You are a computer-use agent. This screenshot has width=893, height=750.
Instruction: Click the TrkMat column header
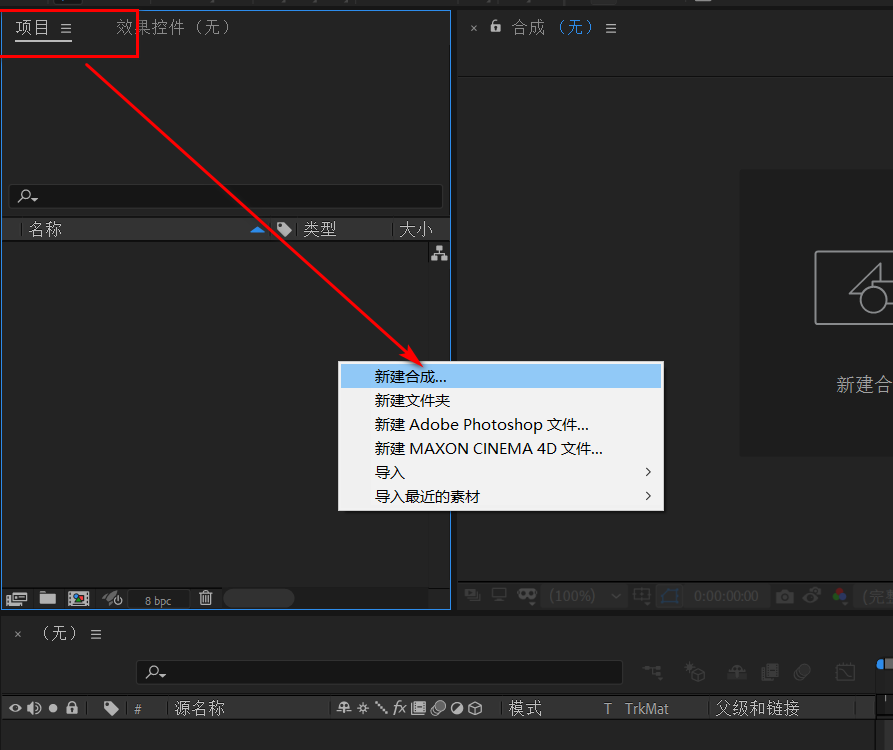646,709
